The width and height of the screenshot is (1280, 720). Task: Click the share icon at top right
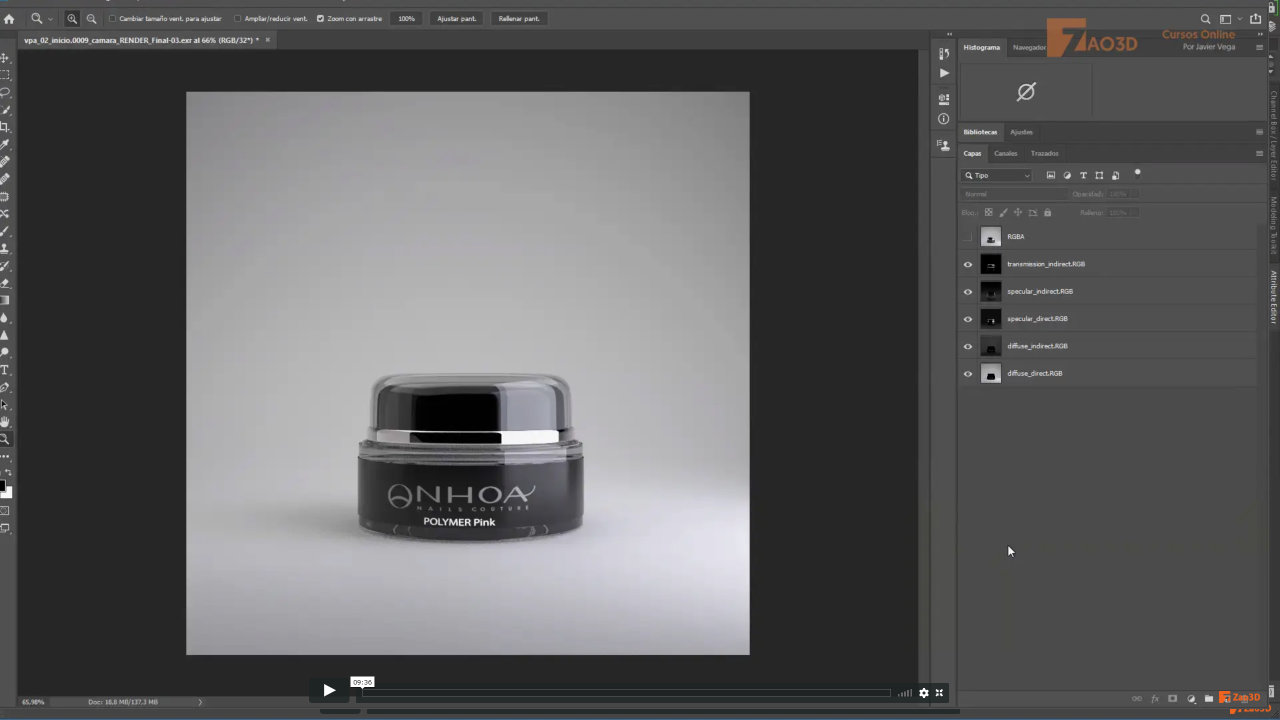tap(1256, 18)
